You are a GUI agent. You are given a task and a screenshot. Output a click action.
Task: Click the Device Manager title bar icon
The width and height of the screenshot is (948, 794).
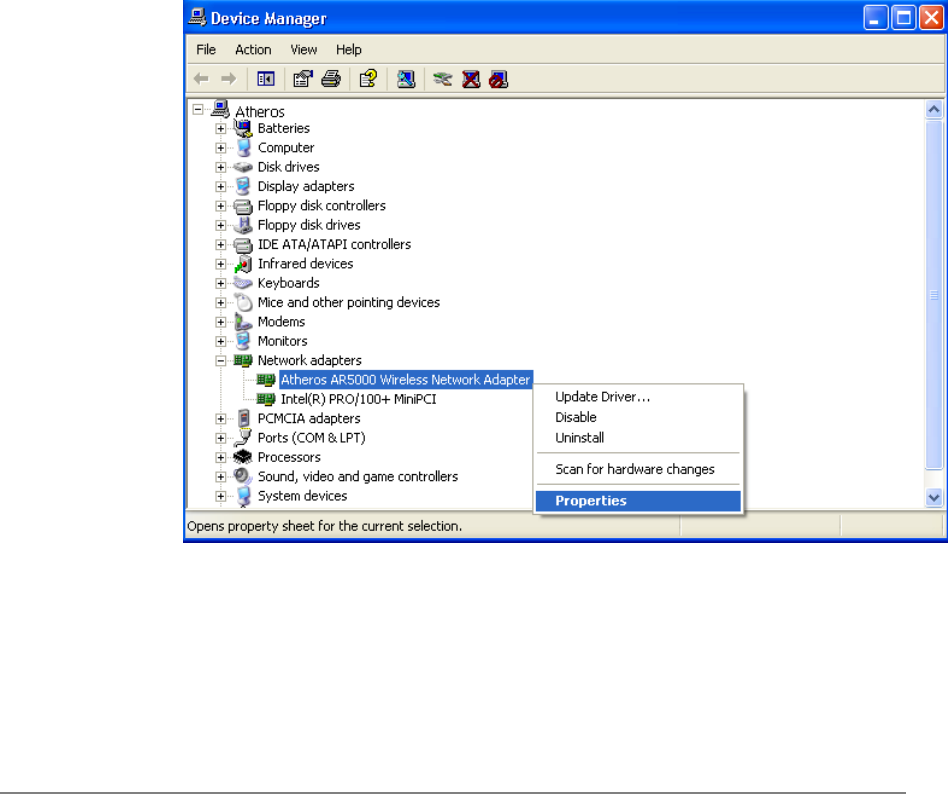tap(197, 17)
